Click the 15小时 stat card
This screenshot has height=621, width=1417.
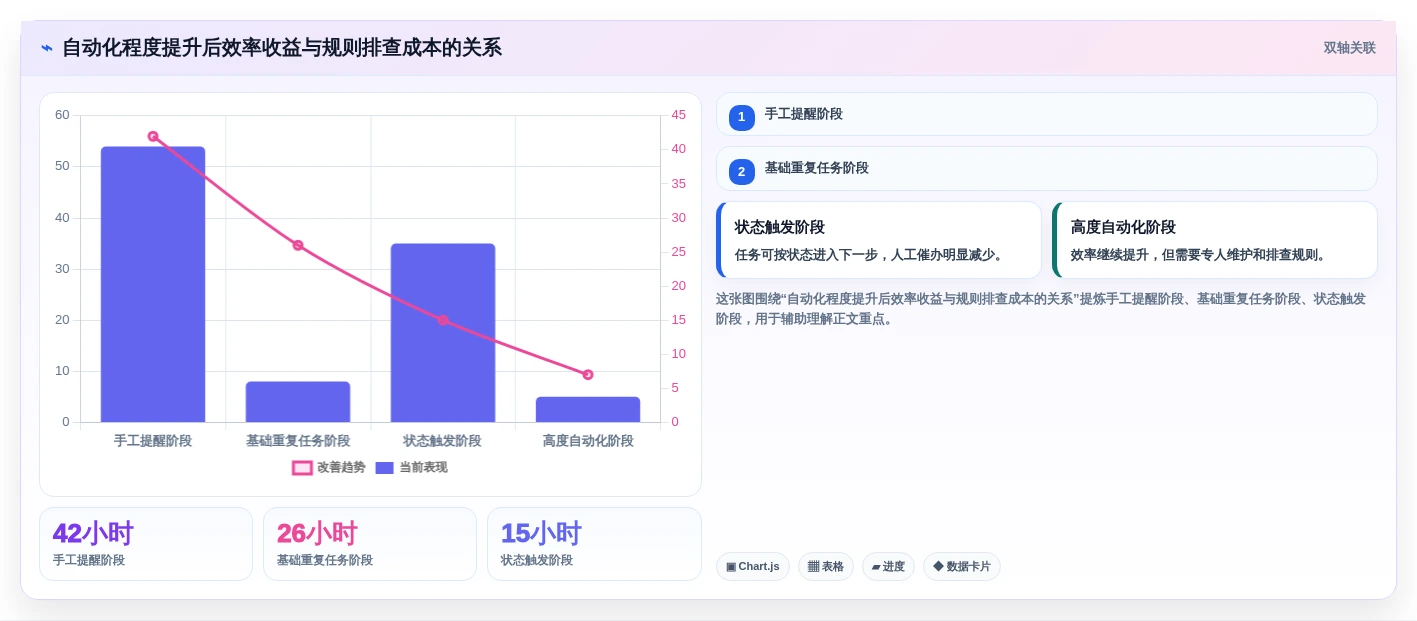pyautogui.click(x=594, y=544)
